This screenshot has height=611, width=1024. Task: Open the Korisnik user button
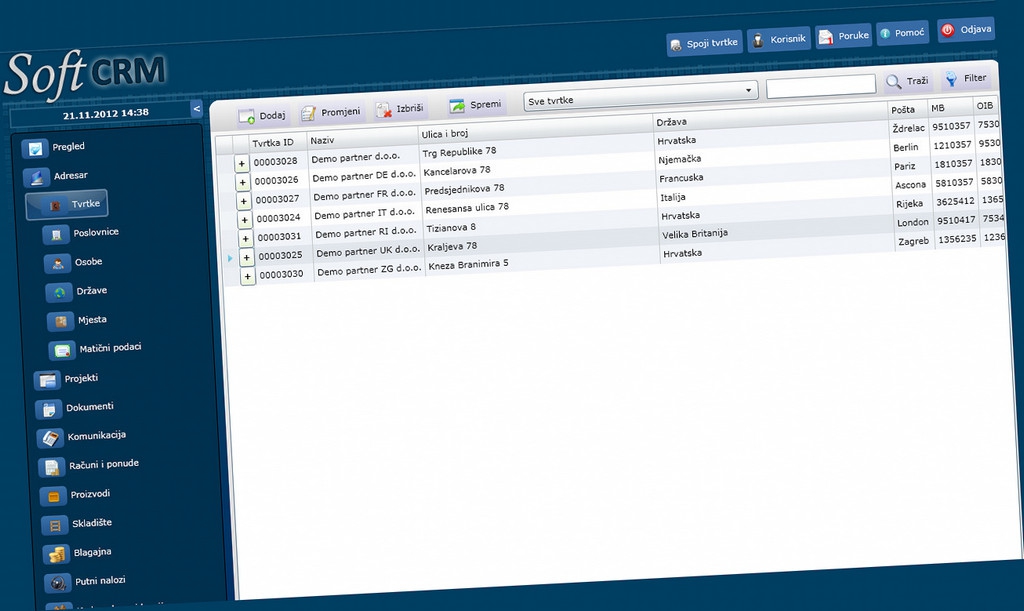click(779, 40)
